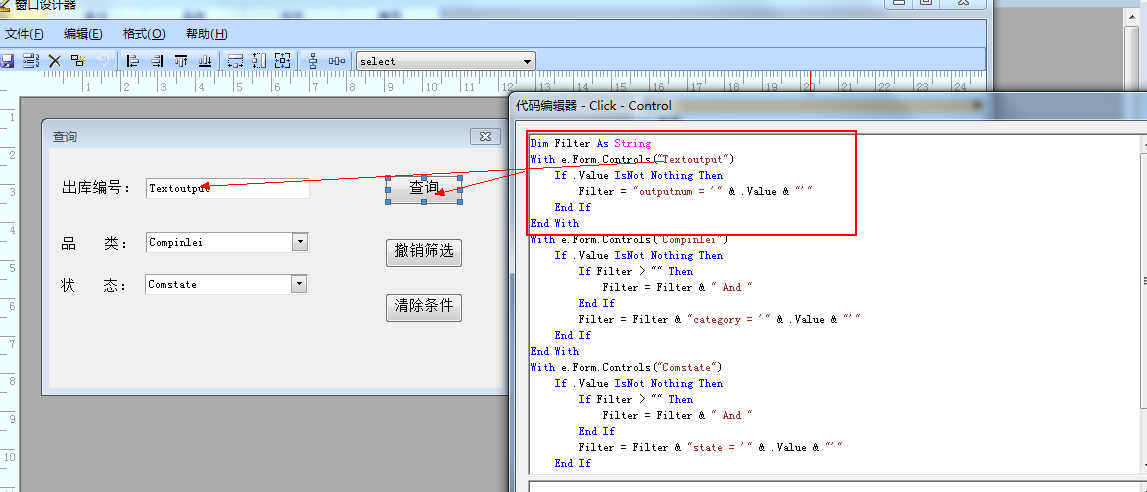This screenshot has height=492, width=1147.
Task: Select the 撤销筛选 button
Action: 424,252
